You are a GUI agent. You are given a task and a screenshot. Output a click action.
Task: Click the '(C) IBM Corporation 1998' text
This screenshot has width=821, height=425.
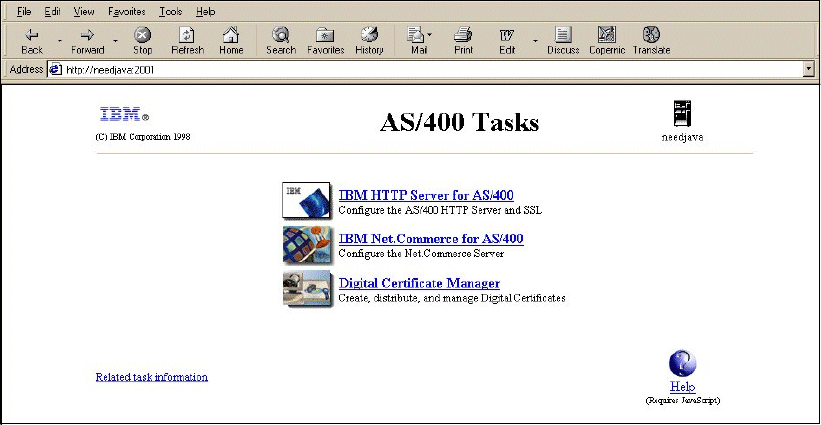[x=143, y=137]
